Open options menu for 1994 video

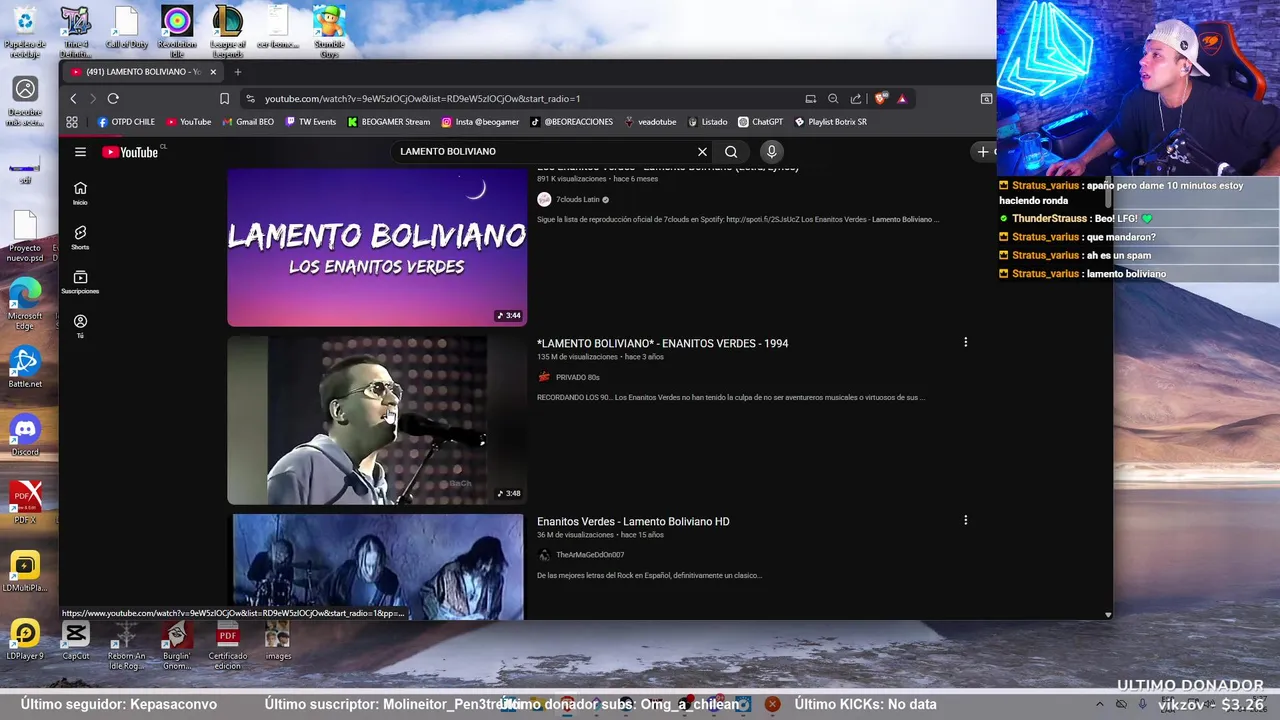point(965,343)
